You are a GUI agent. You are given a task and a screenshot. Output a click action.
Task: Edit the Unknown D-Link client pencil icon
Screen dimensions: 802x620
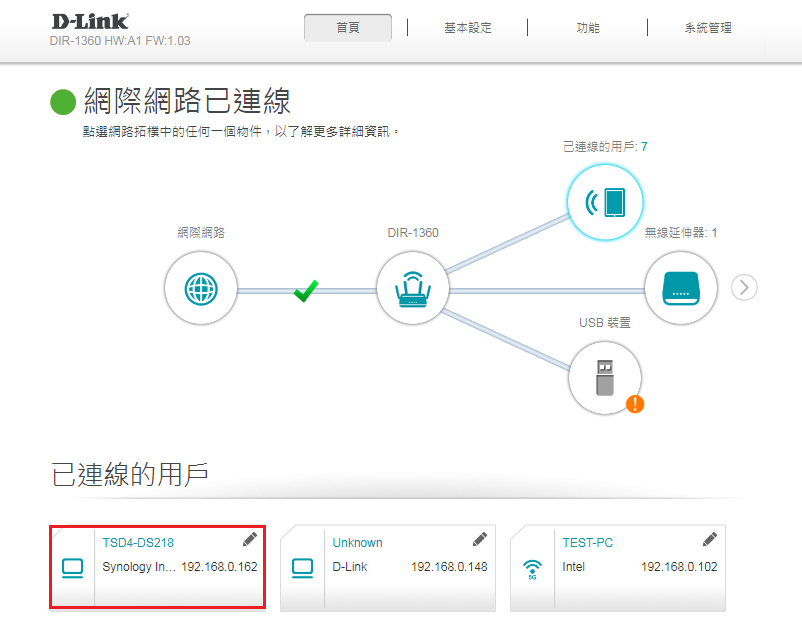480,540
